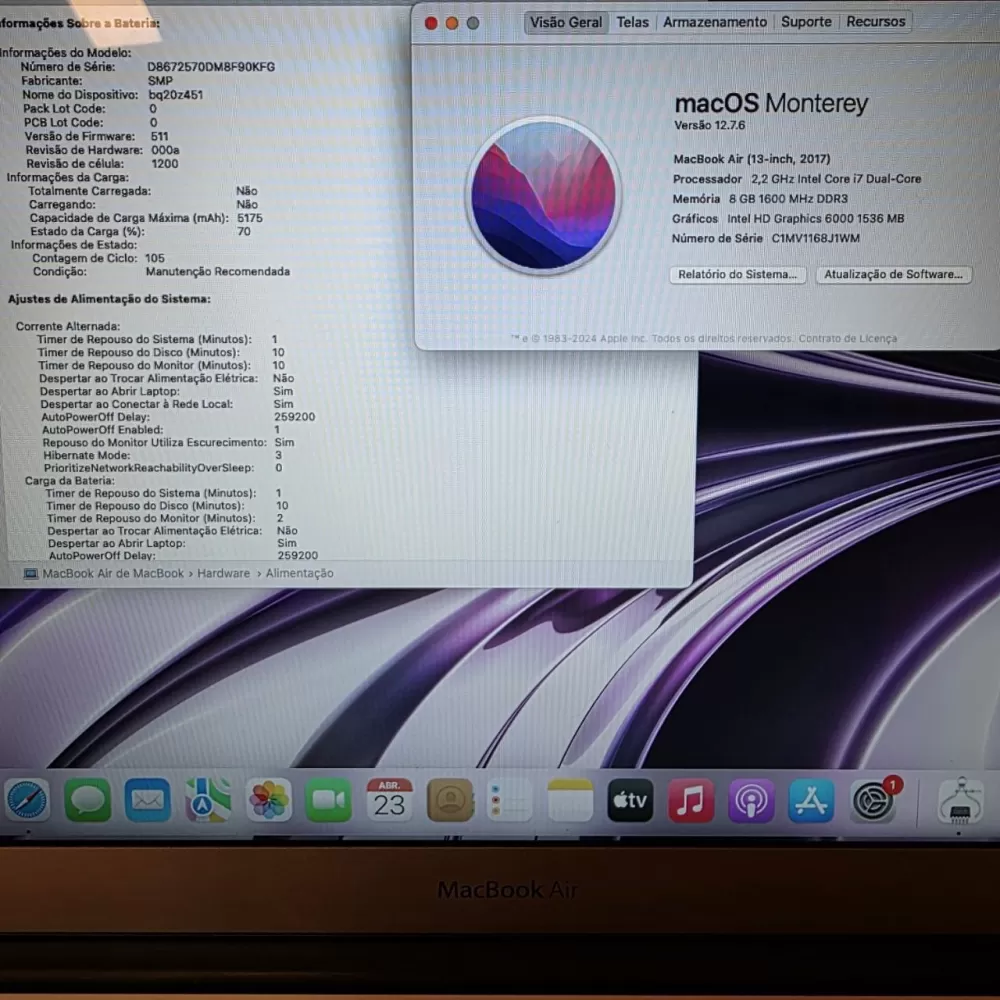This screenshot has height=1000, width=1000.
Task: Open the Suporte tab
Action: point(806,22)
